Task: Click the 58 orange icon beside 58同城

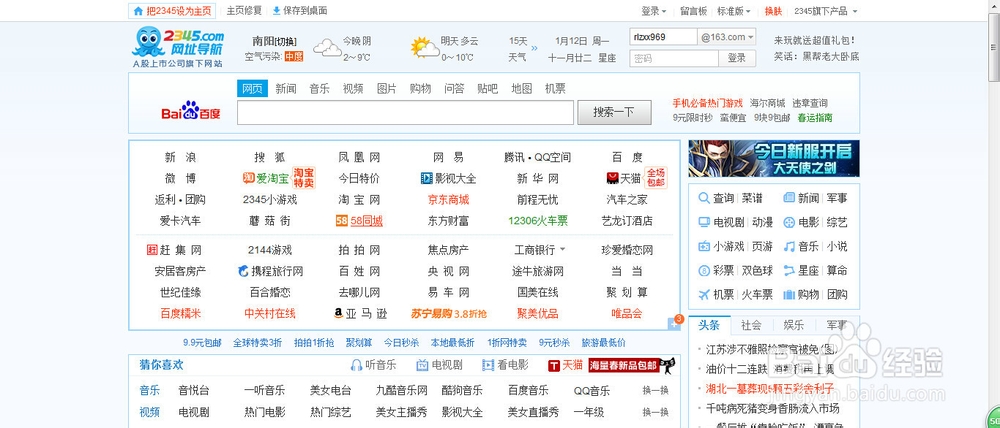Action: (341, 221)
